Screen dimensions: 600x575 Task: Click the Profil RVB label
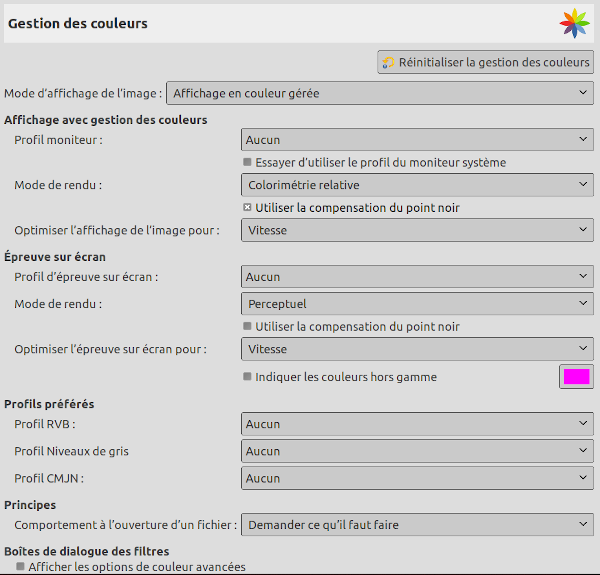pos(45,424)
